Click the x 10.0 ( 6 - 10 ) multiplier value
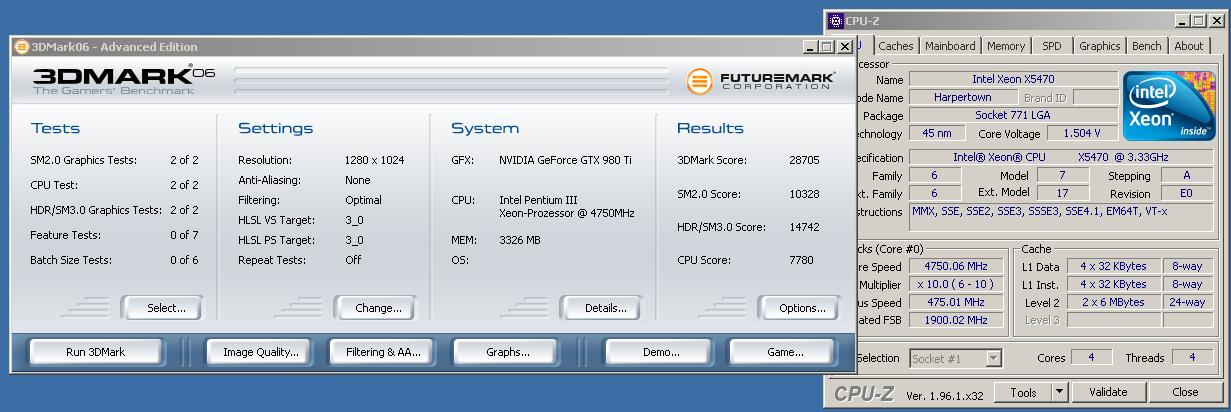Viewport: 1231px width, 412px height. tap(956, 285)
